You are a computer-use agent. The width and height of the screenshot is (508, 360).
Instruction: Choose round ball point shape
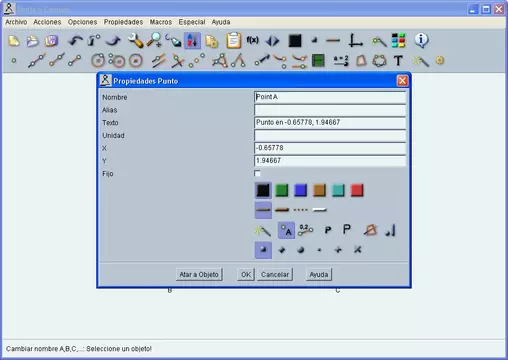301,250
